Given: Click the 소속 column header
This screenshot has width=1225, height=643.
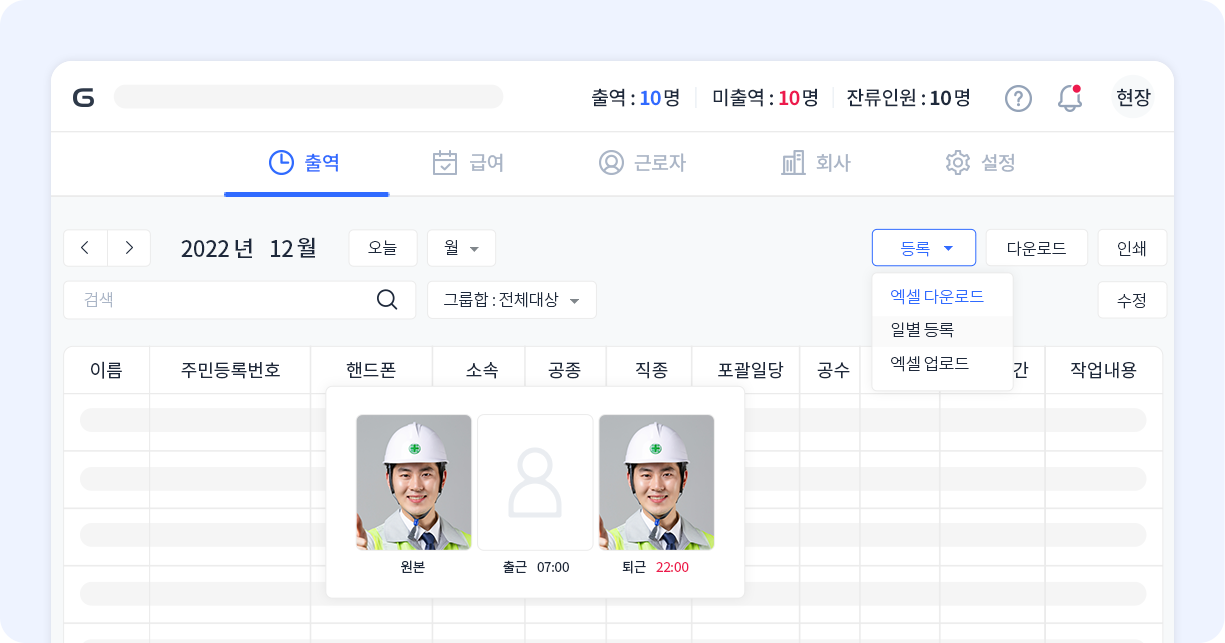Looking at the screenshot, I should [481, 370].
